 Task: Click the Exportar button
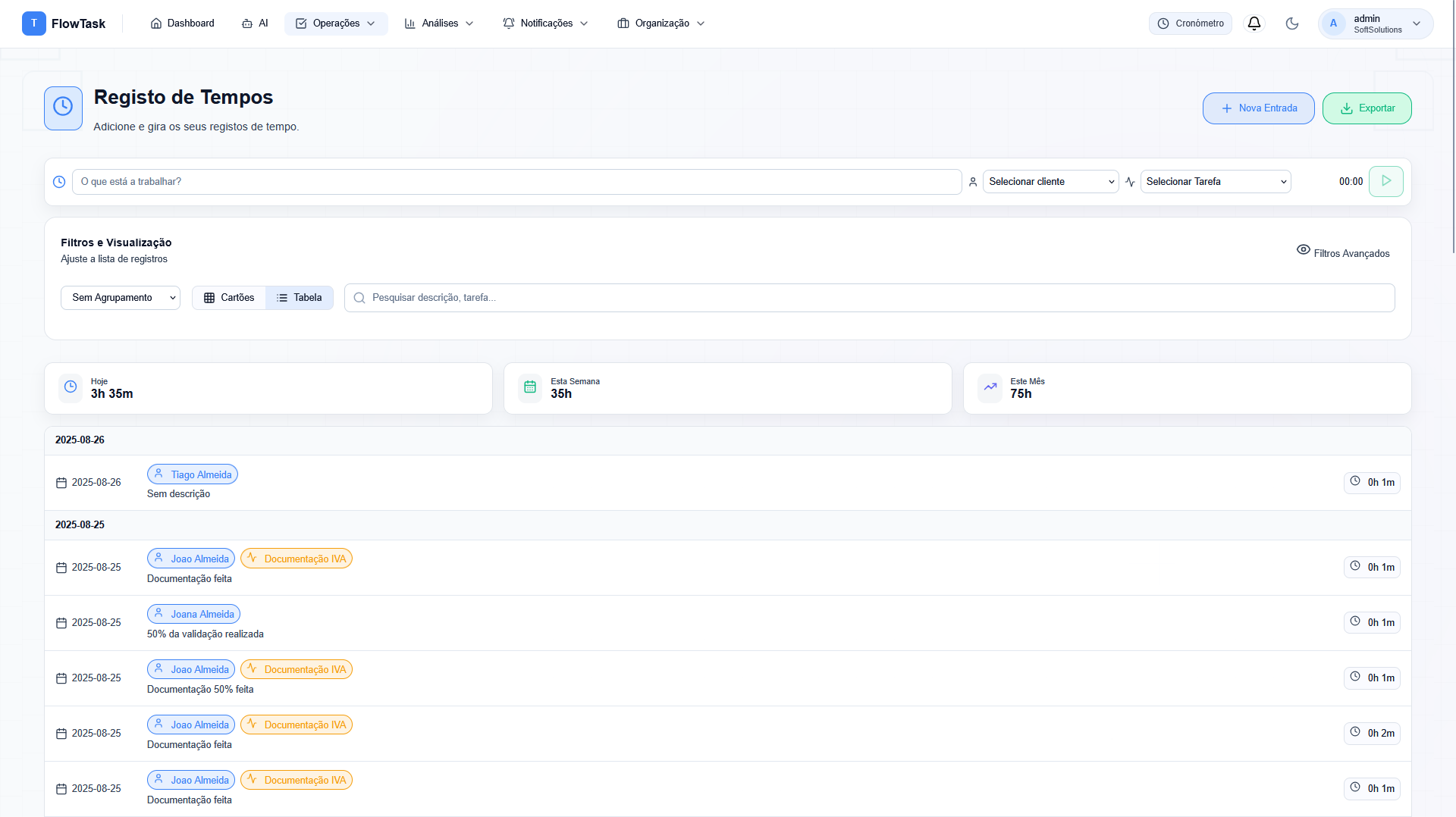tap(1367, 108)
